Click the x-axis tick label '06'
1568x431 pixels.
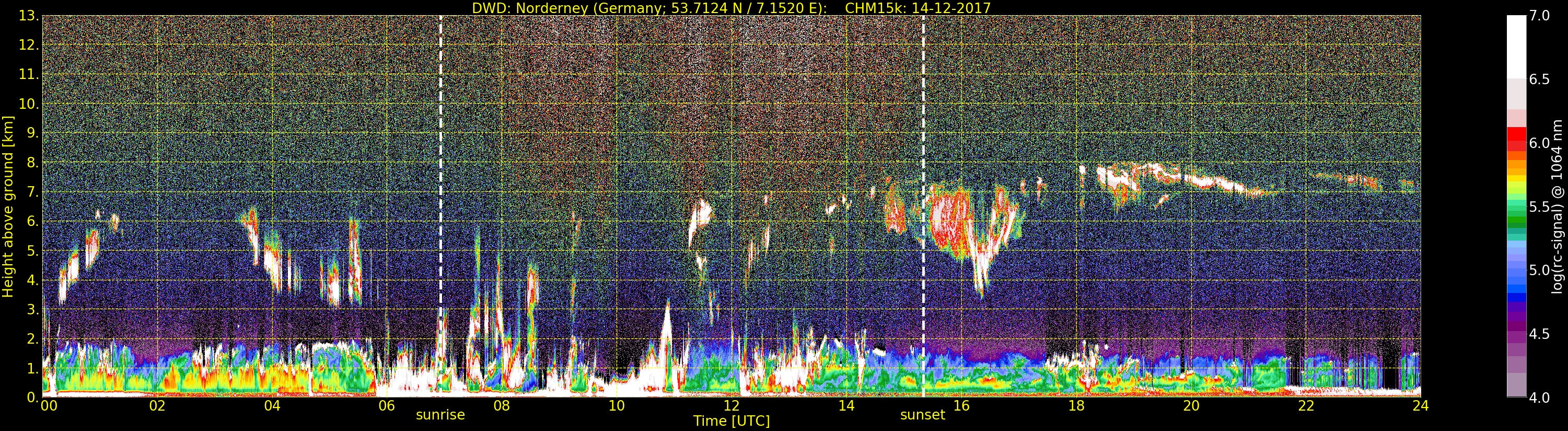coord(387,406)
